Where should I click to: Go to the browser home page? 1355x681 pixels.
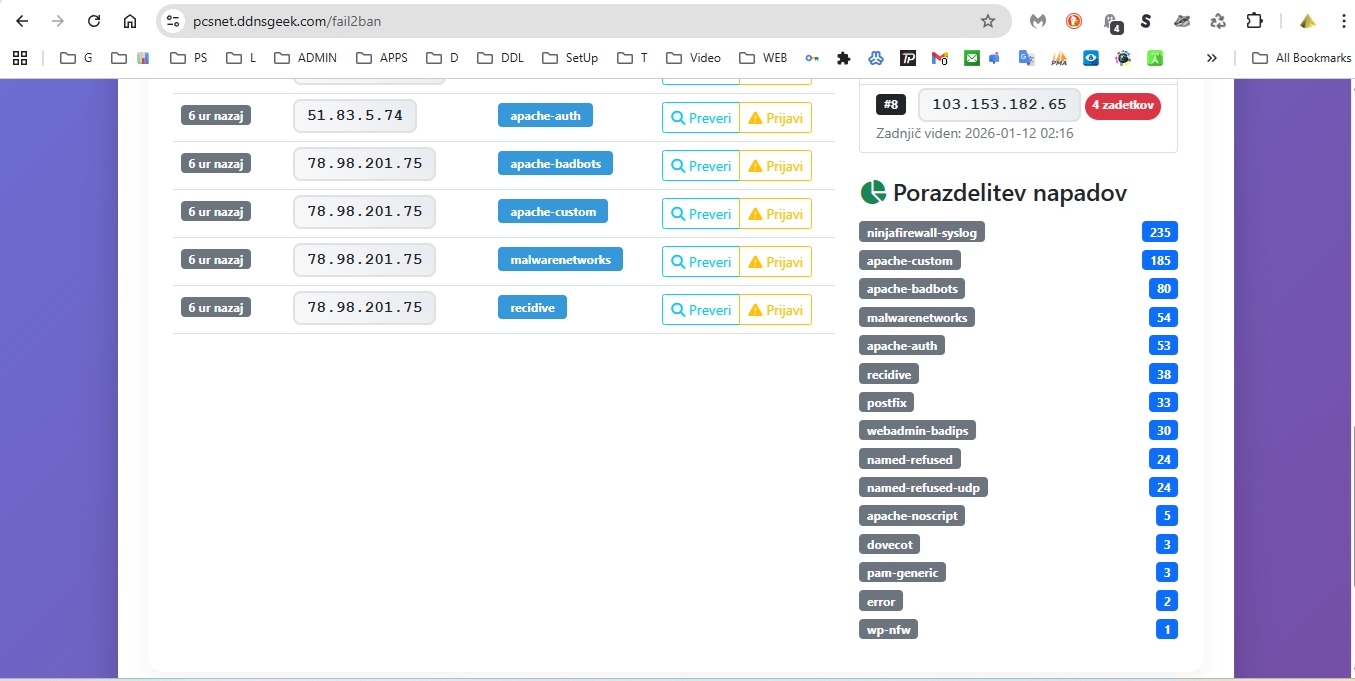130,21
